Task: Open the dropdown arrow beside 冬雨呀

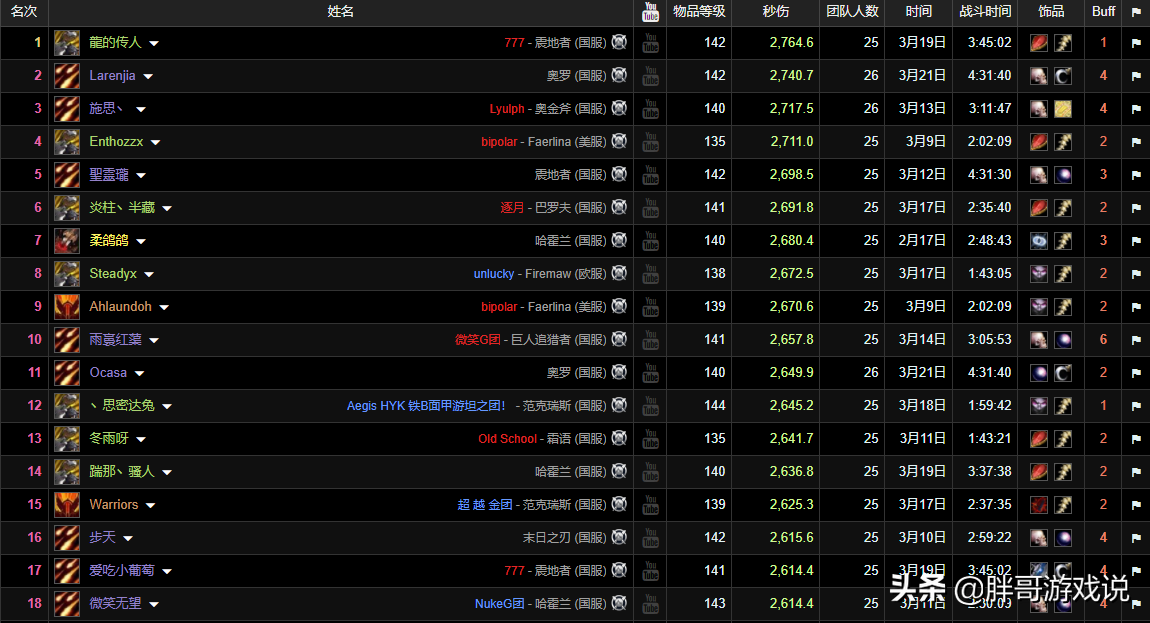Action: (141, 440)
